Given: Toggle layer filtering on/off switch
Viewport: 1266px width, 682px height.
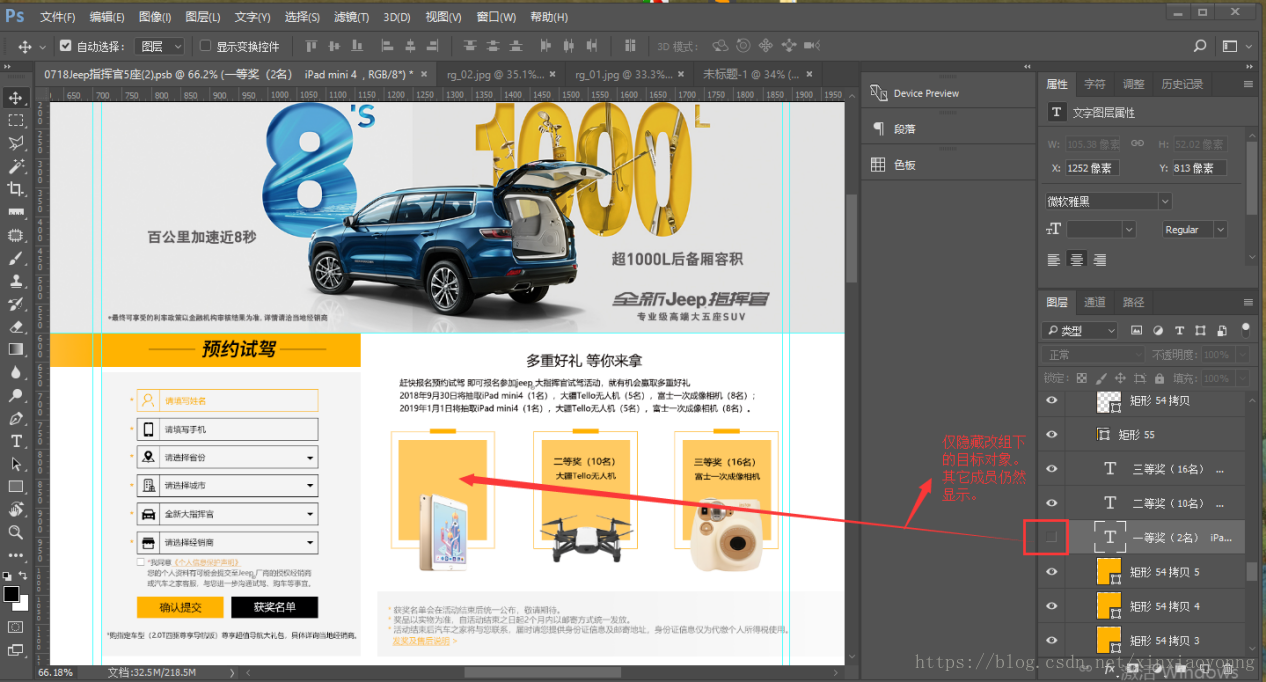Looking at the screenshot, I should tap(1247, 330).
